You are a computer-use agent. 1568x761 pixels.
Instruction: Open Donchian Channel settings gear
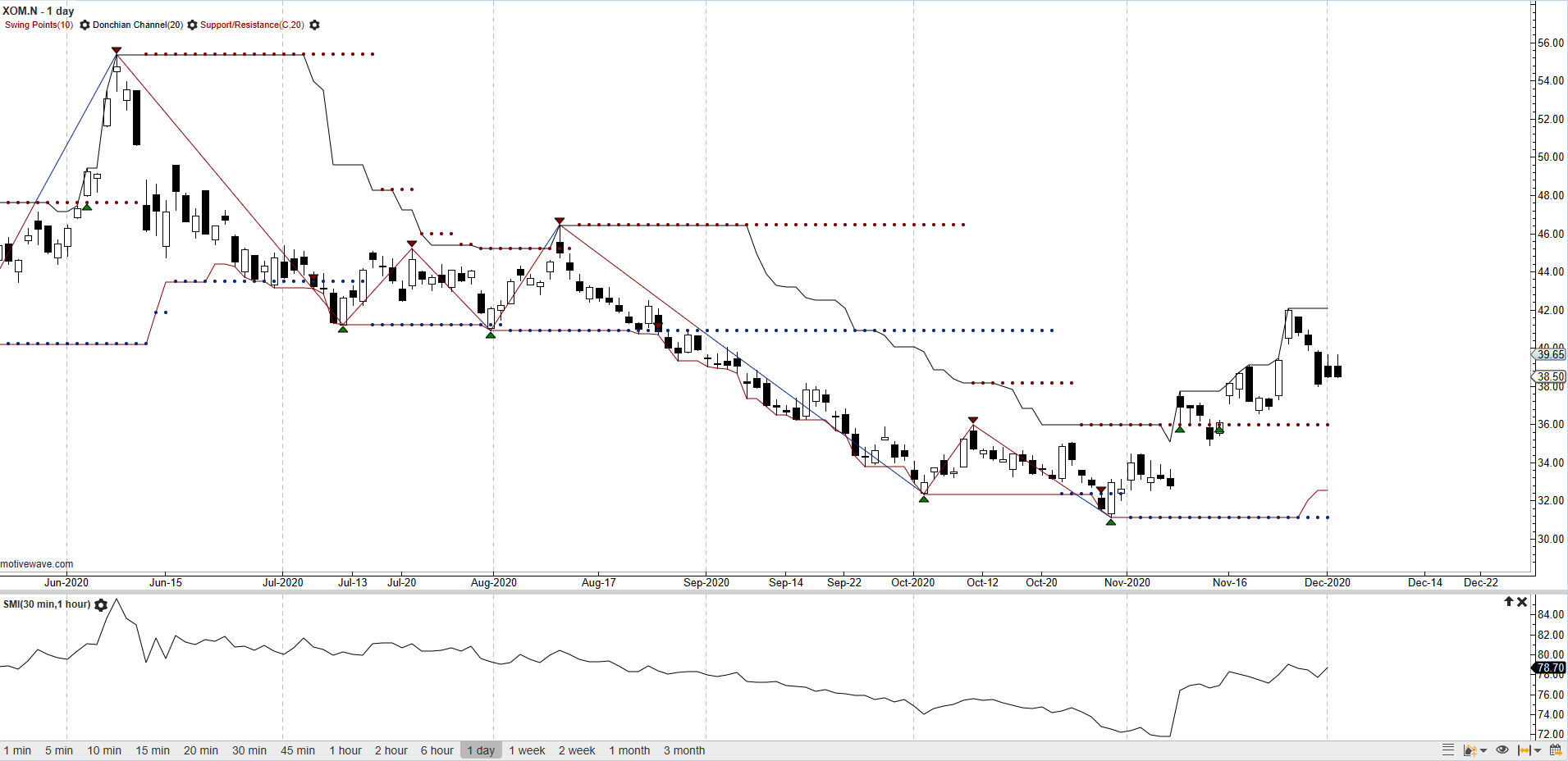point(192,25)
